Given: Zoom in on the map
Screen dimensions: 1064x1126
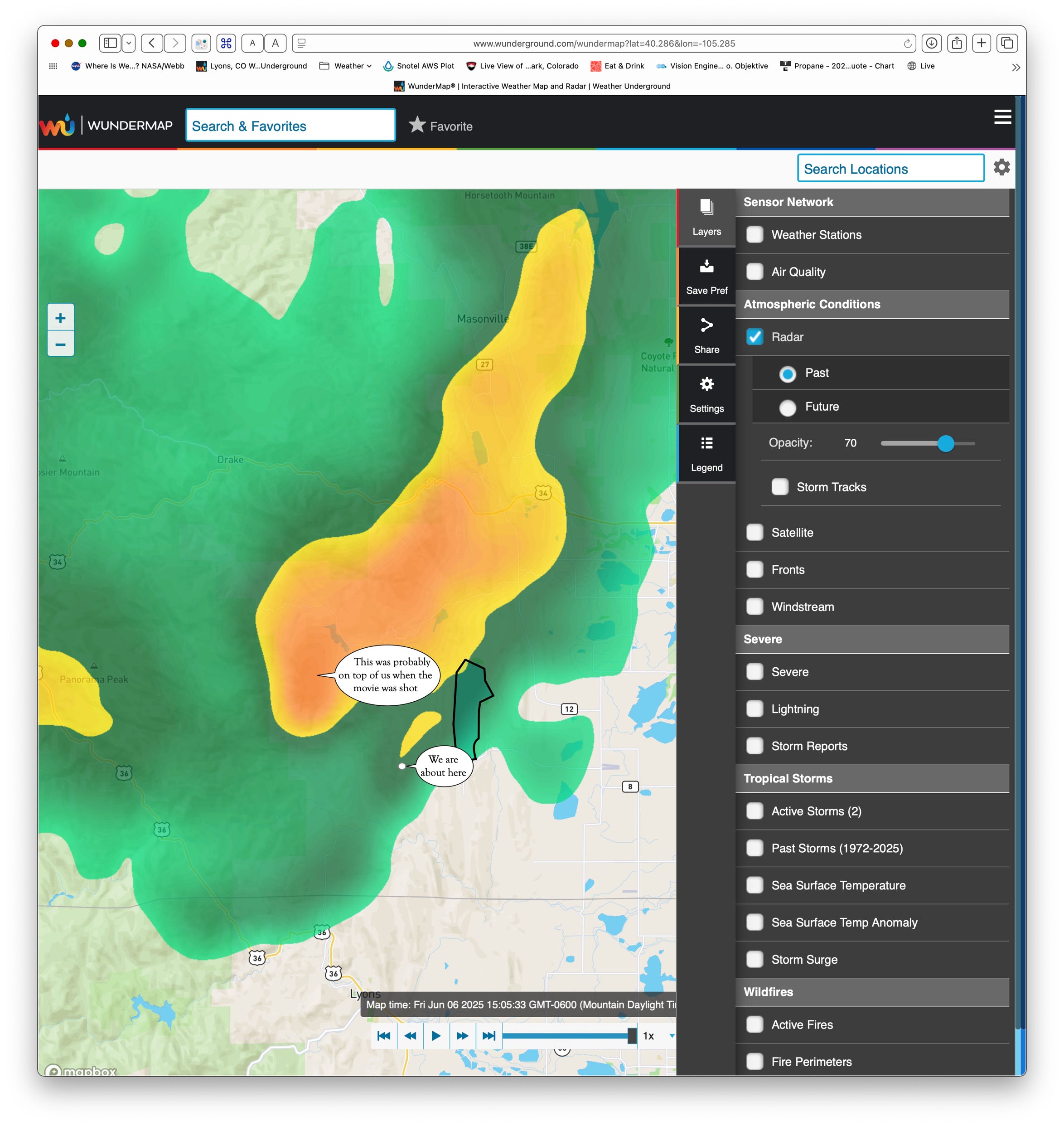Looking at the screenshot, I should click(x=61, y=318).
